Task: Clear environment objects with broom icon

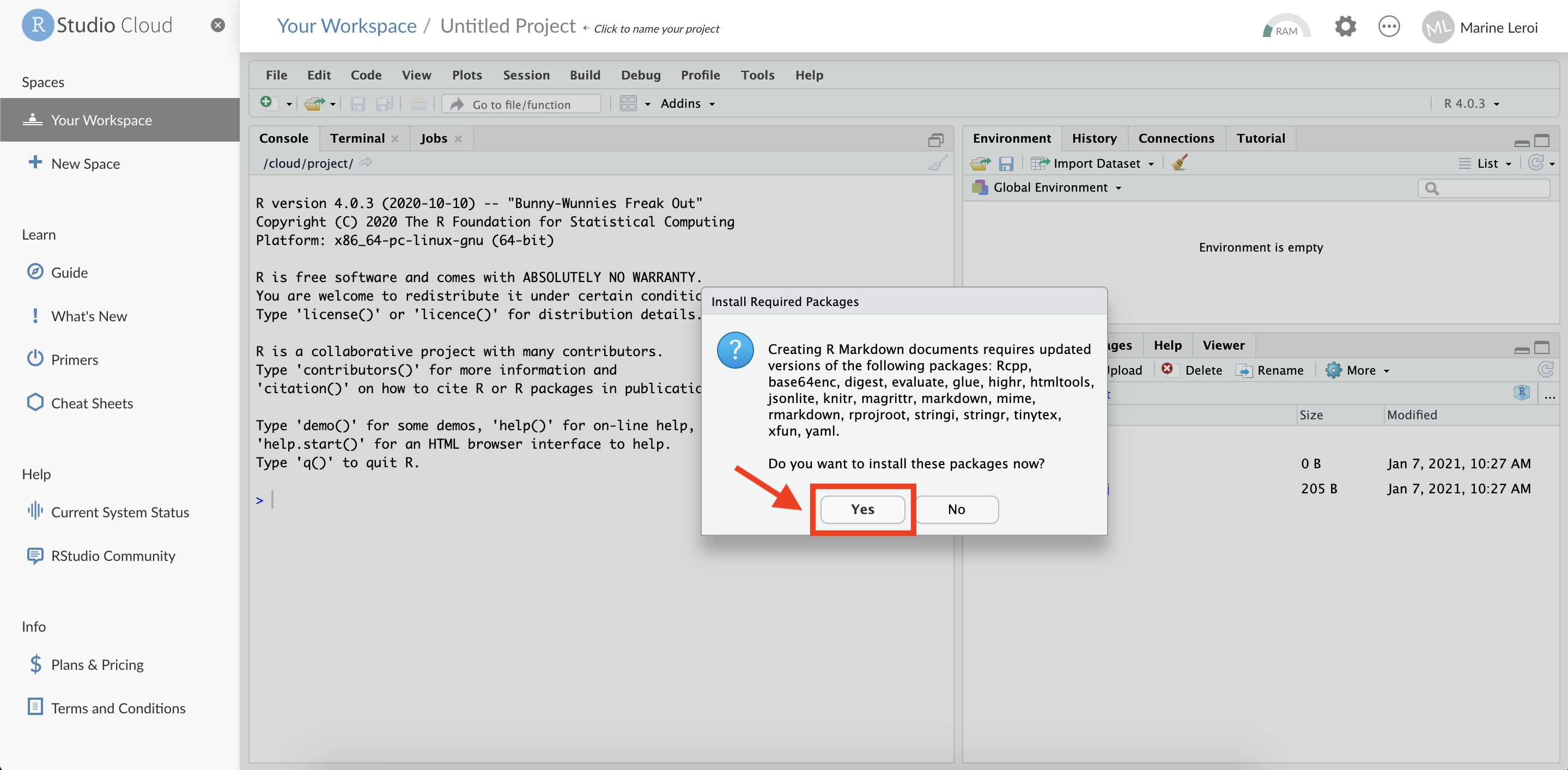Action: (x=1179, y=162)
